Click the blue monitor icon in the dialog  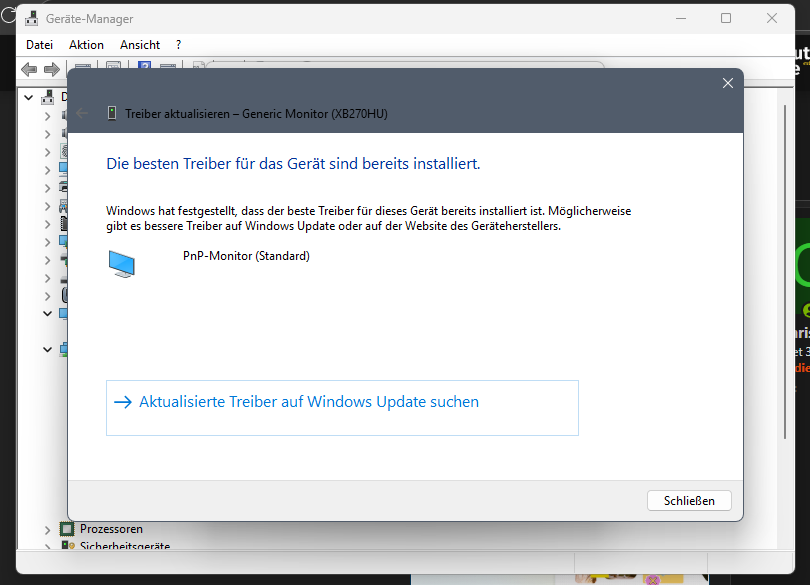click(122, 264)
